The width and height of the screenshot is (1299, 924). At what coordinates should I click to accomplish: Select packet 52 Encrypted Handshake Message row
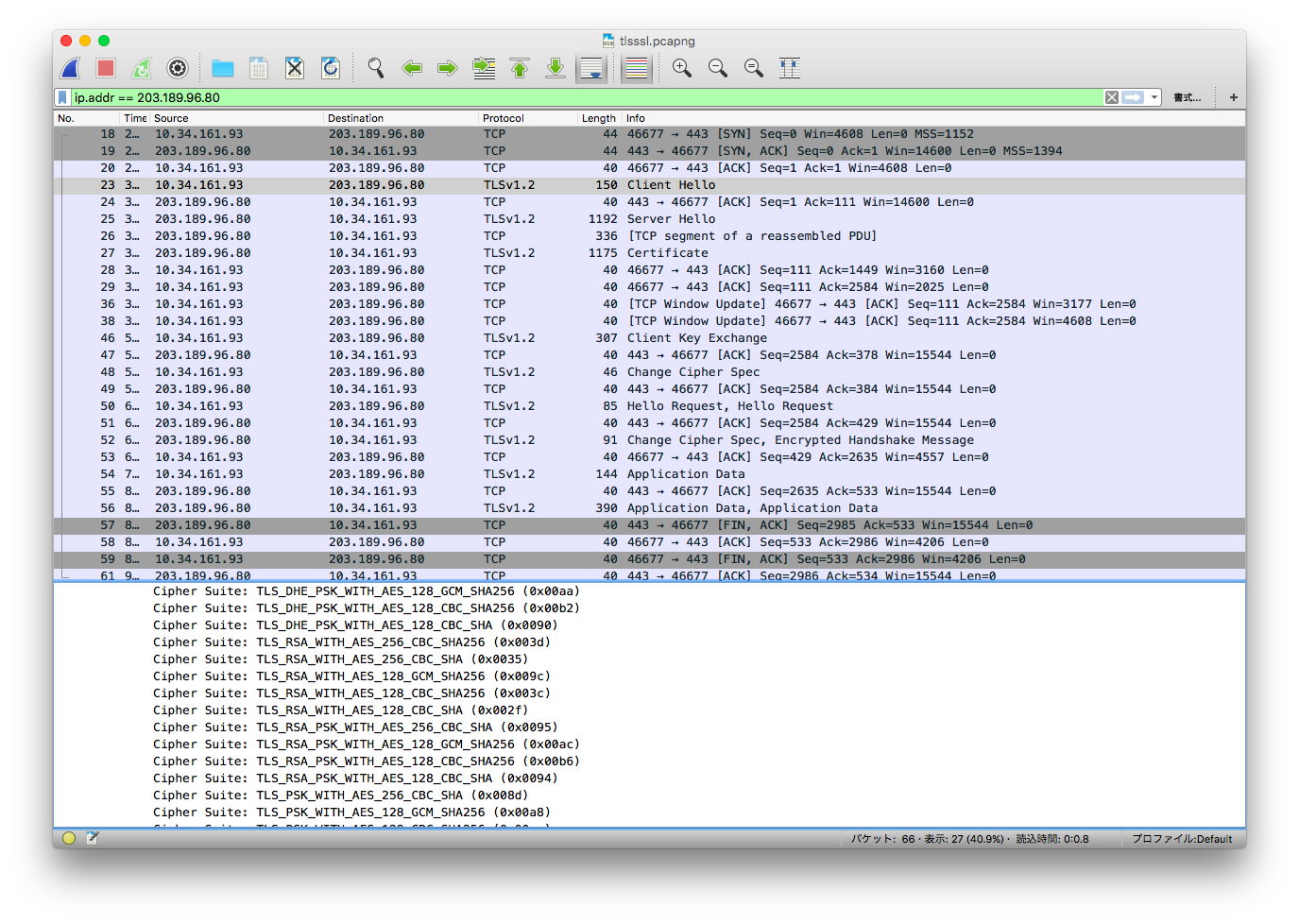[649, 440]
